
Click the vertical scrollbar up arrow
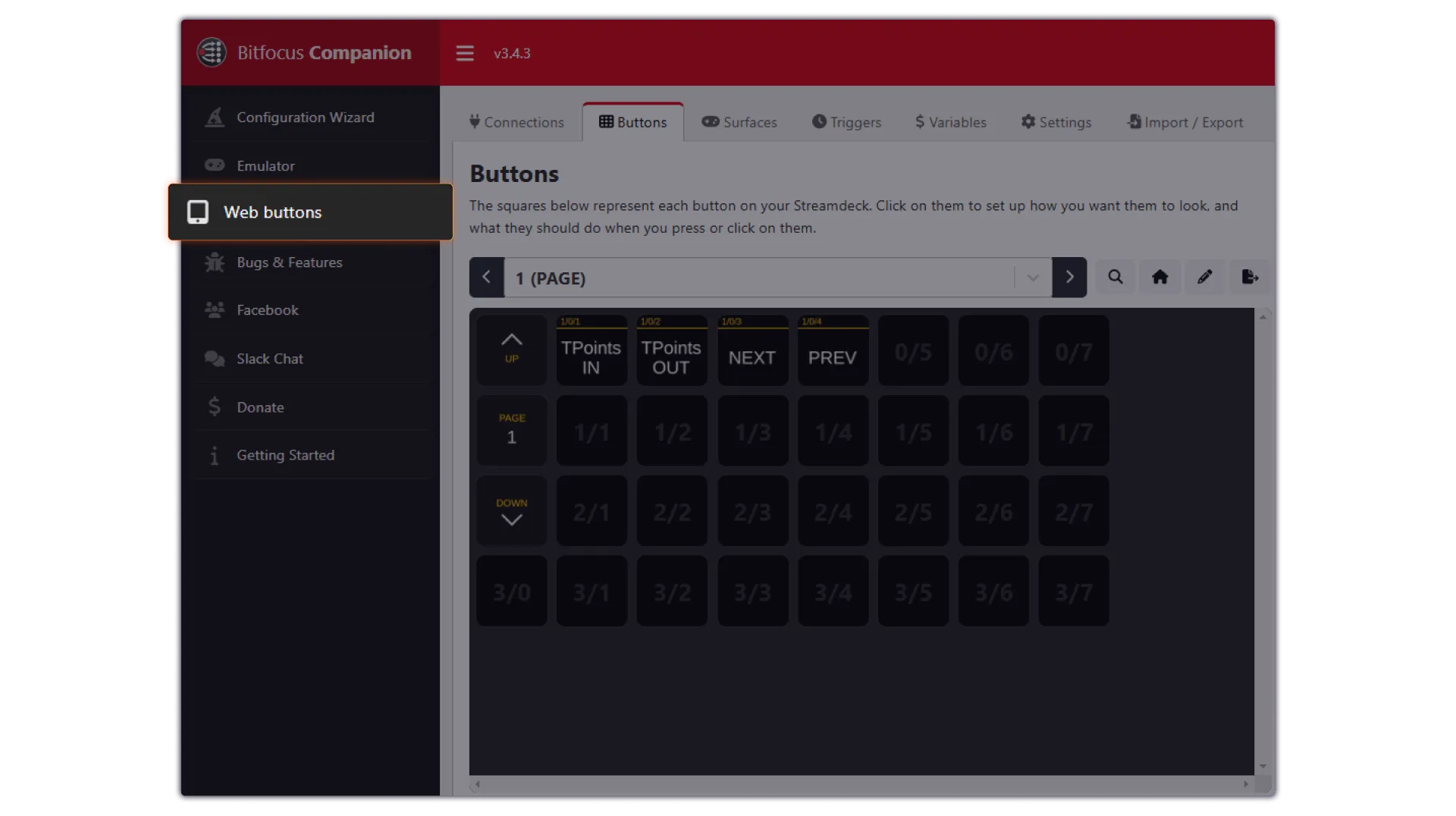[1263, 317]
